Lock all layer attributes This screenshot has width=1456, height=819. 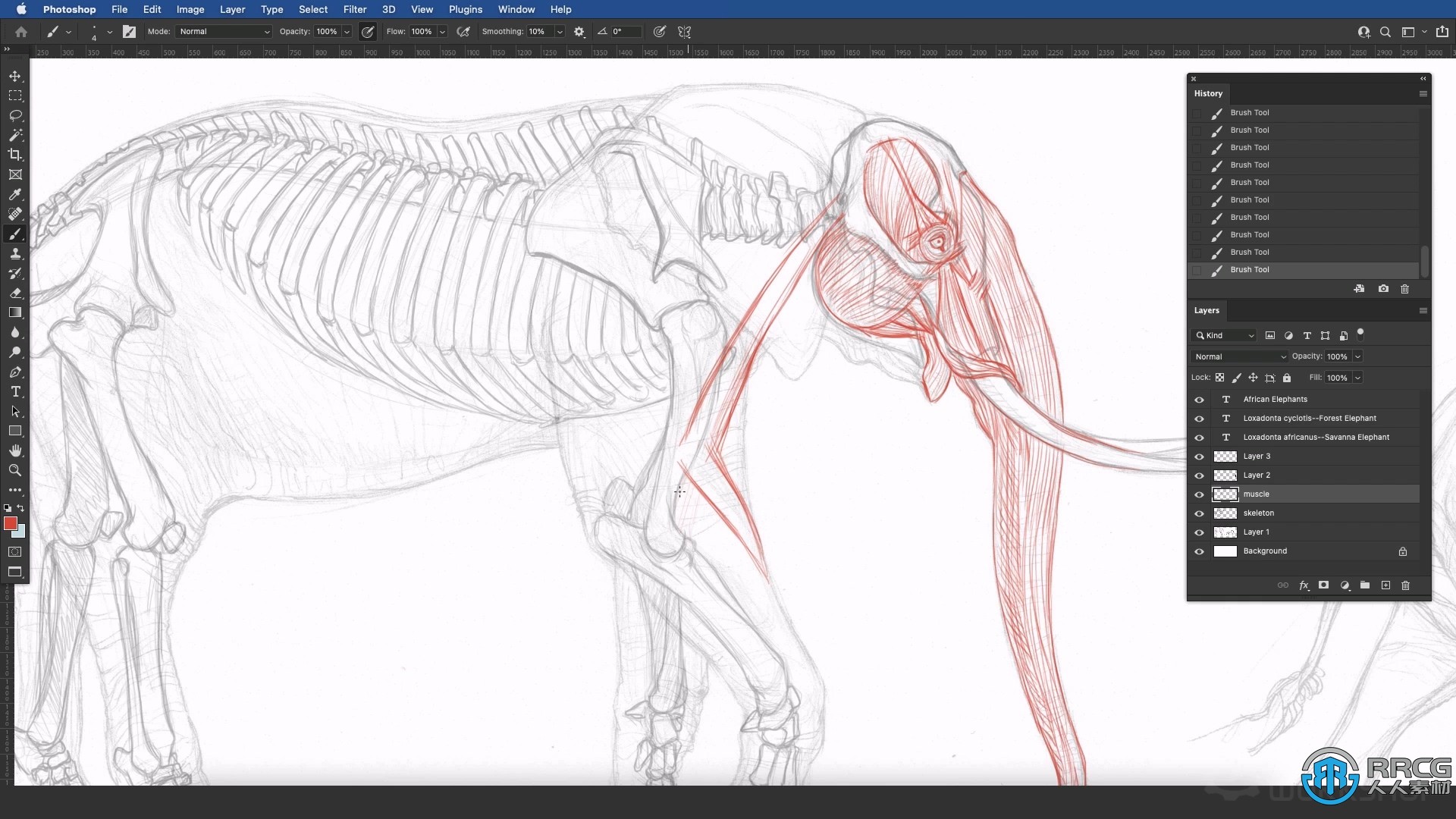click(x=1287, y=378)
